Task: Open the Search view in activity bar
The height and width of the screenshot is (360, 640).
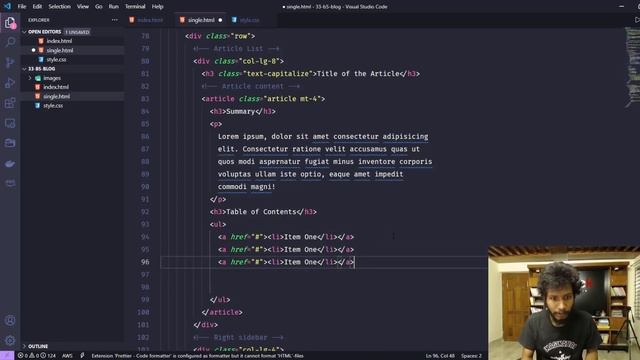Action: 10,42
